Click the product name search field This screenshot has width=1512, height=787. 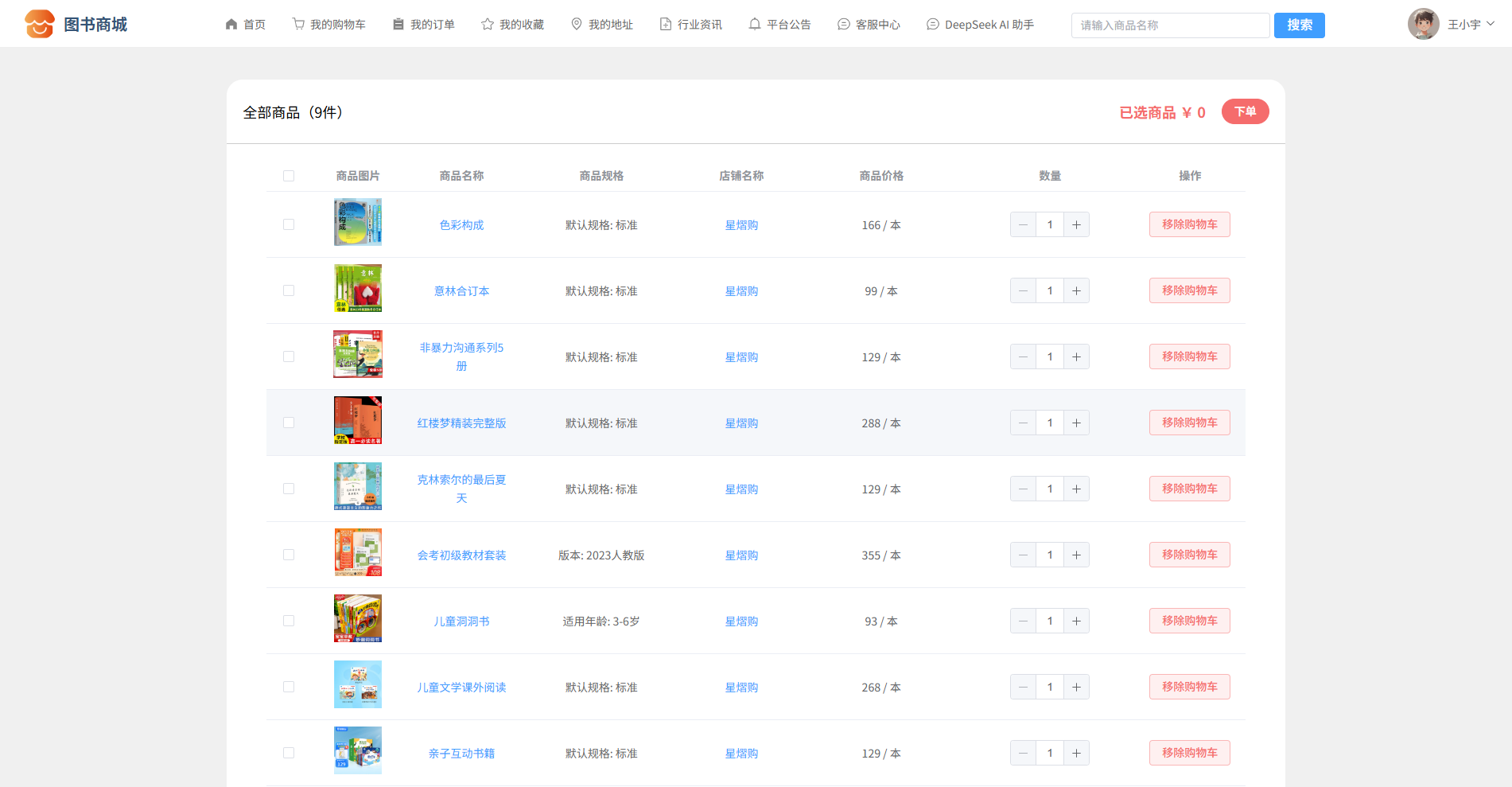coord(1170,25)
